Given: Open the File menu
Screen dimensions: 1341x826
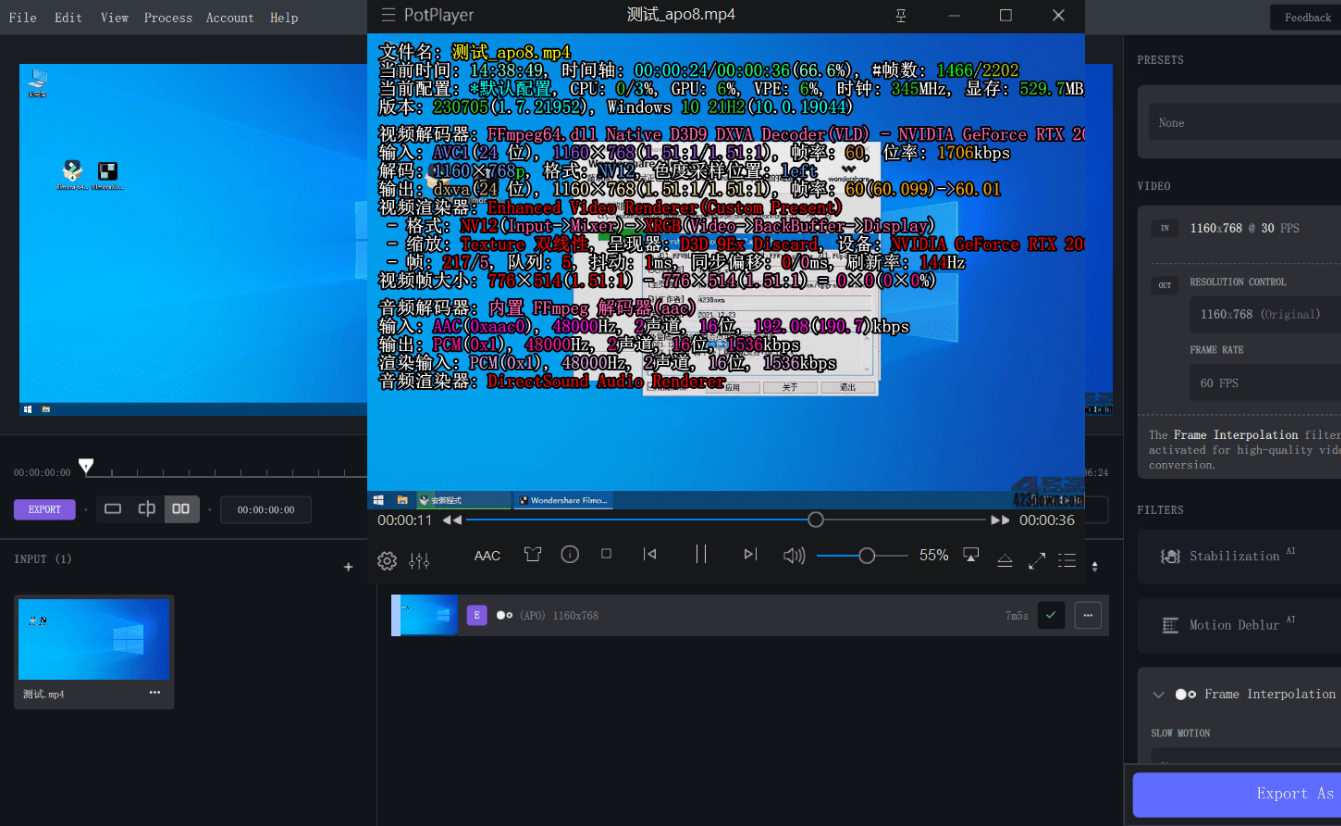Looking at the screenshot, I should 22,18.
